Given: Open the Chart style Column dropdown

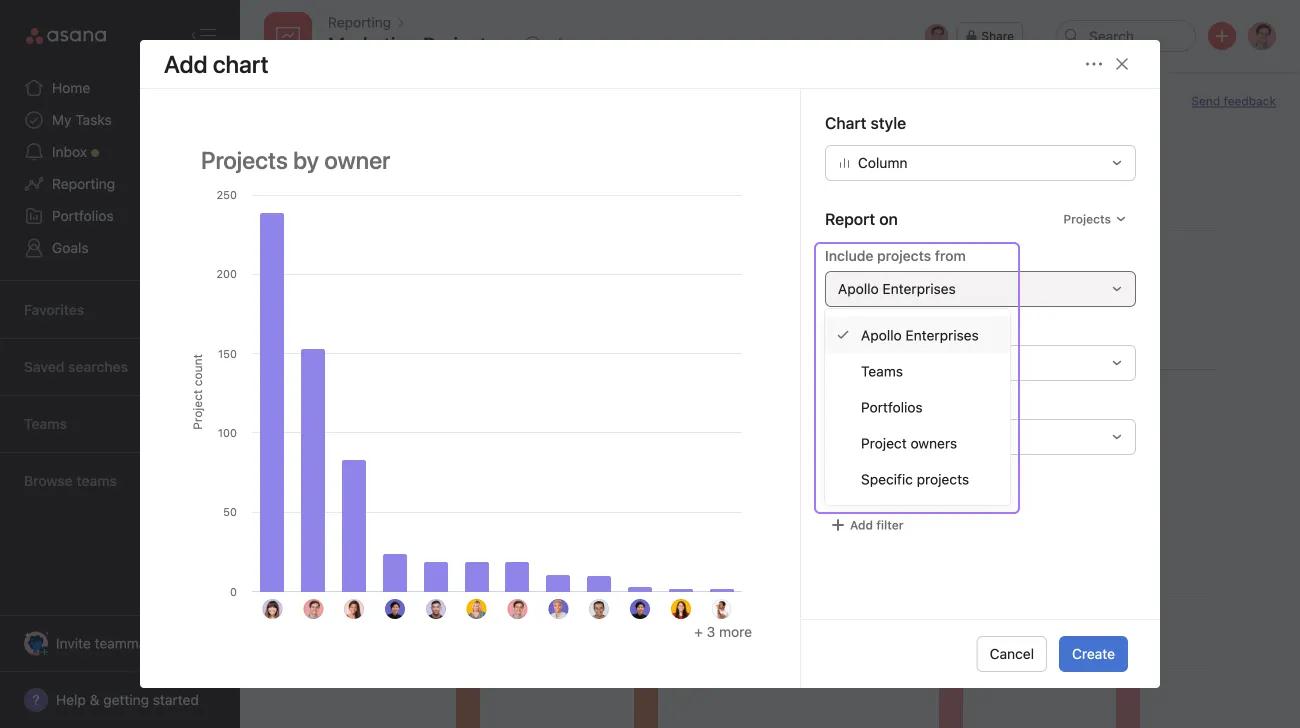Looking at the screenshot, I should (979, 162).
